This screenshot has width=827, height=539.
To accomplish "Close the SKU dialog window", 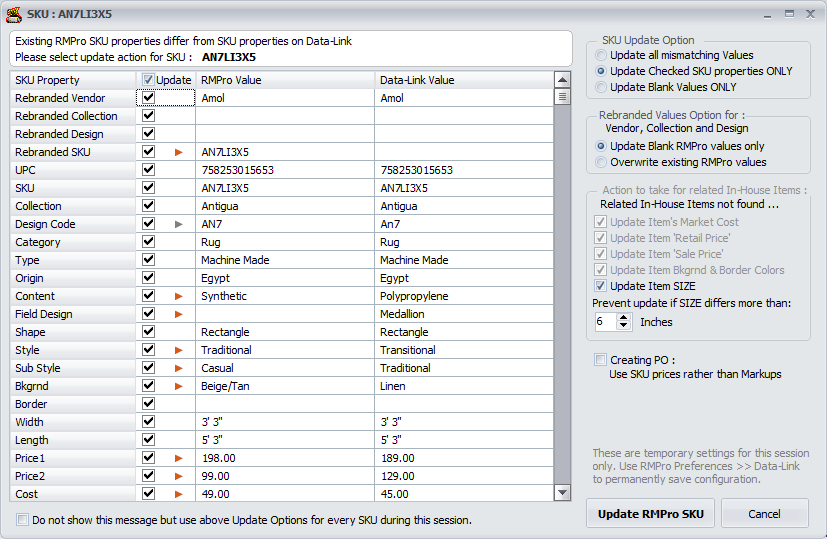I will coord(811,14).
